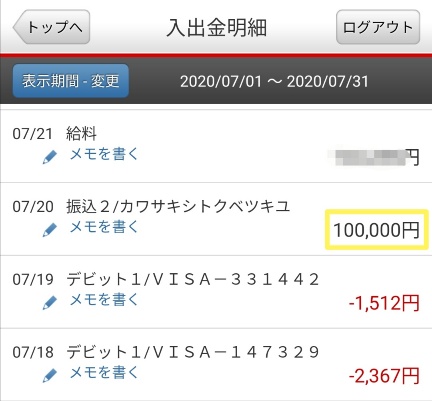
Task: Select the highlighted 100,000円 amount
Action: coord(376,230)
